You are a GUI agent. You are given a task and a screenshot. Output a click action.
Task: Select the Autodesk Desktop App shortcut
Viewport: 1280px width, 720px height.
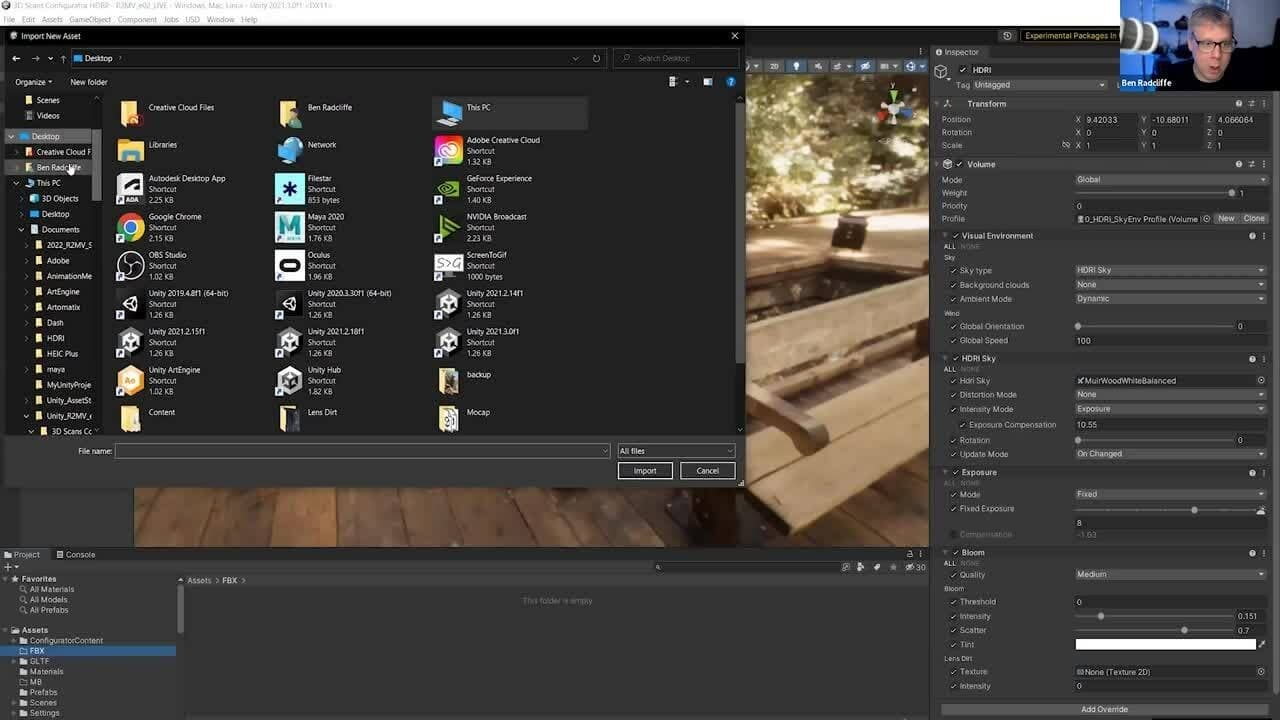172,189
